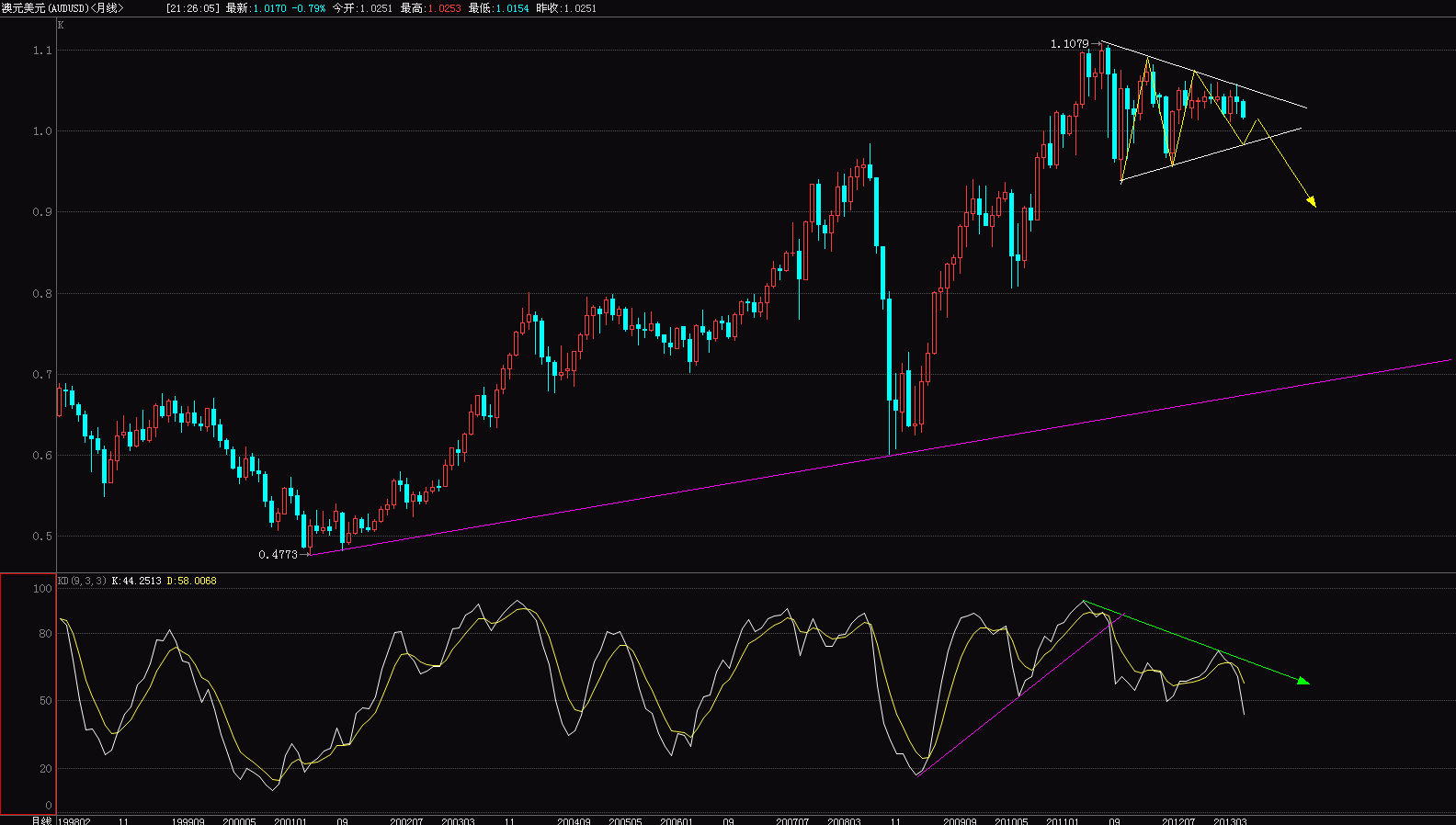
Task: Click the 201005 date on time axis
Action: point(1011,820)
